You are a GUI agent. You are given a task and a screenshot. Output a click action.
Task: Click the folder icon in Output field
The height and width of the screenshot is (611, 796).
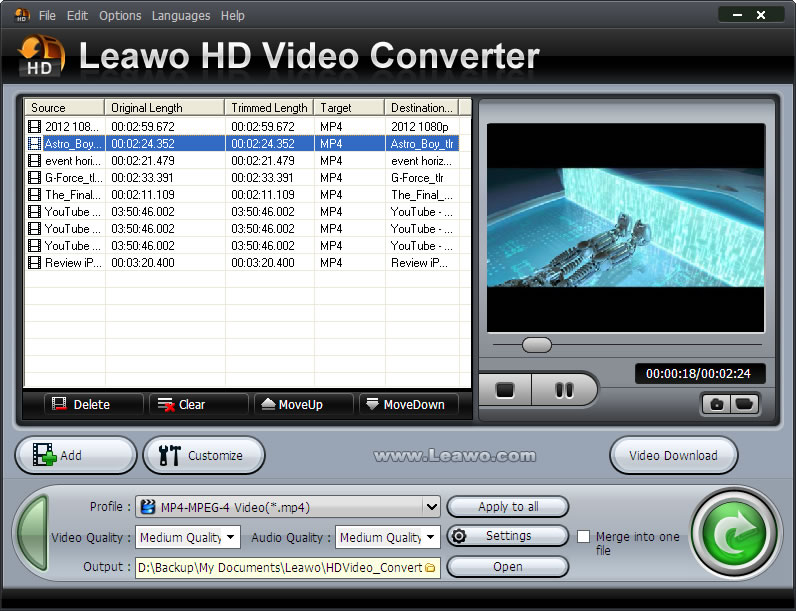430,567
